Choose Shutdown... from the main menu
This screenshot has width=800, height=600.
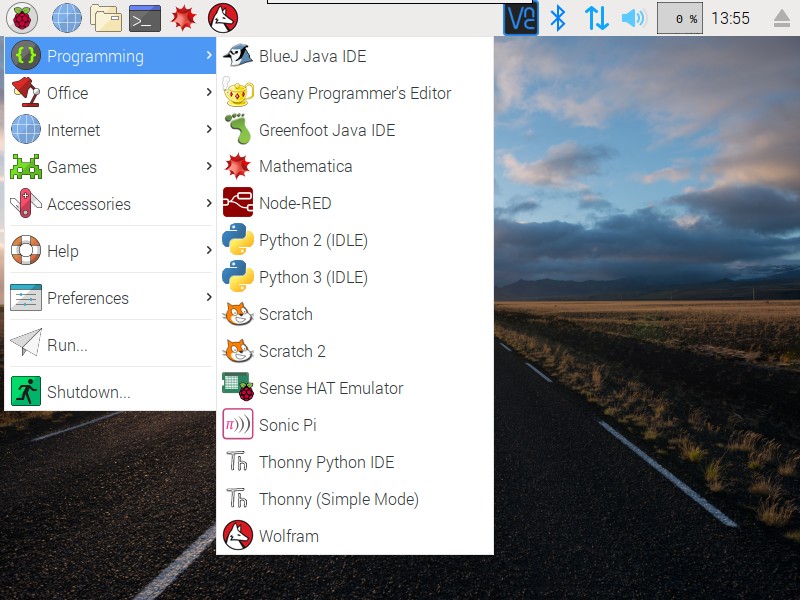(110, 391)
